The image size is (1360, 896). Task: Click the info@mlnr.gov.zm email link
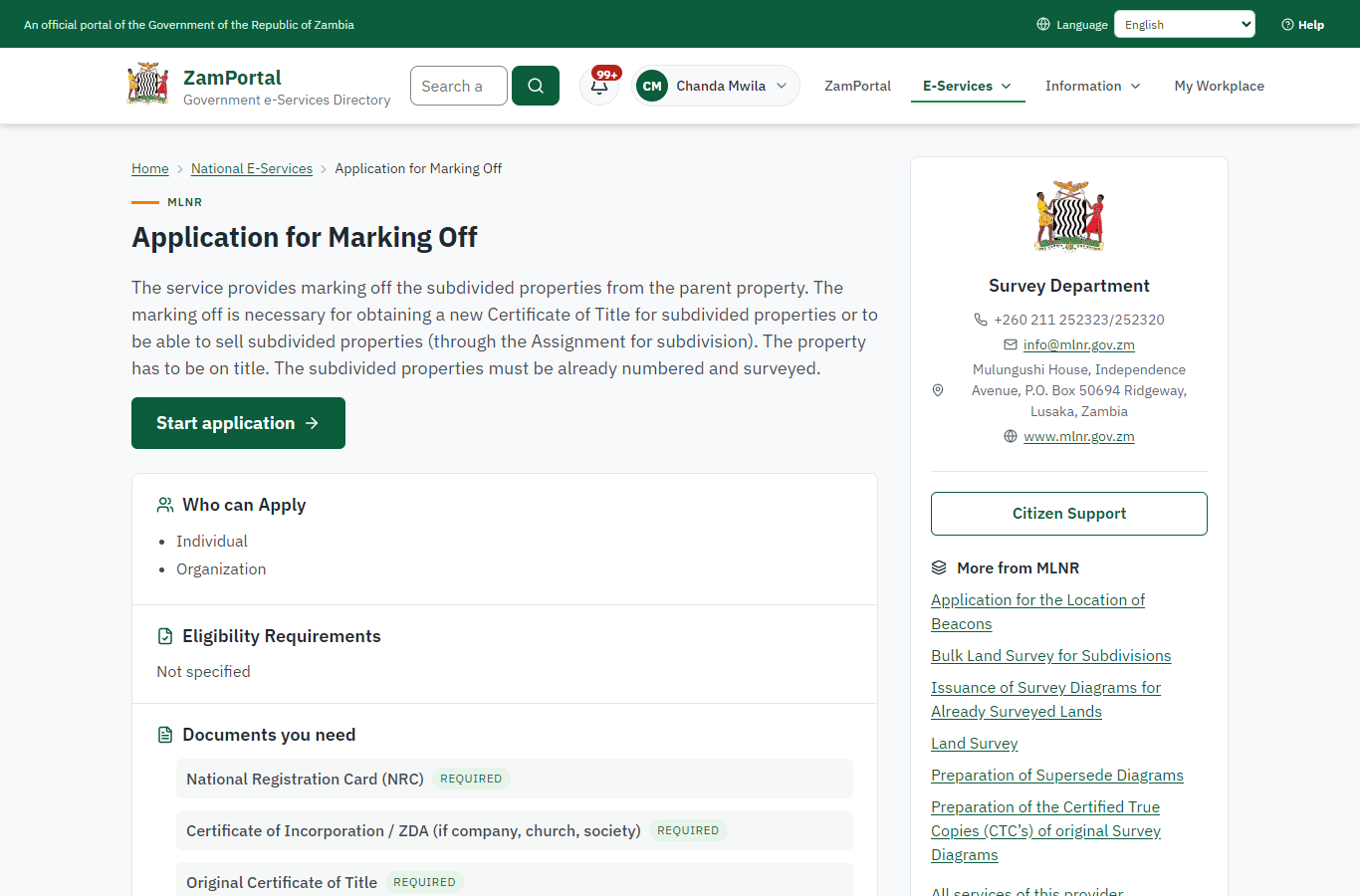1079,344
